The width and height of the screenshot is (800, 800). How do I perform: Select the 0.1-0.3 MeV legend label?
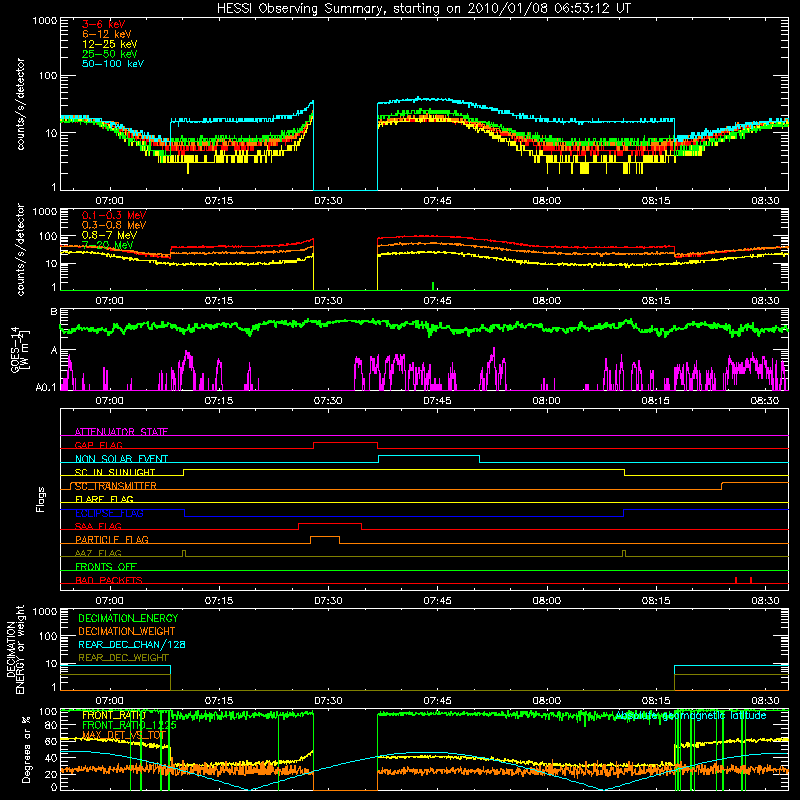(113, 215)
